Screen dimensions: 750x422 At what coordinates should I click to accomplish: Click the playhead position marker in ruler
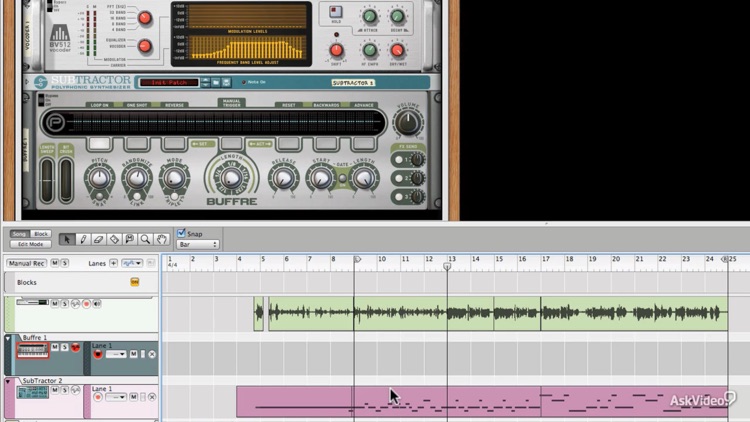447,266
